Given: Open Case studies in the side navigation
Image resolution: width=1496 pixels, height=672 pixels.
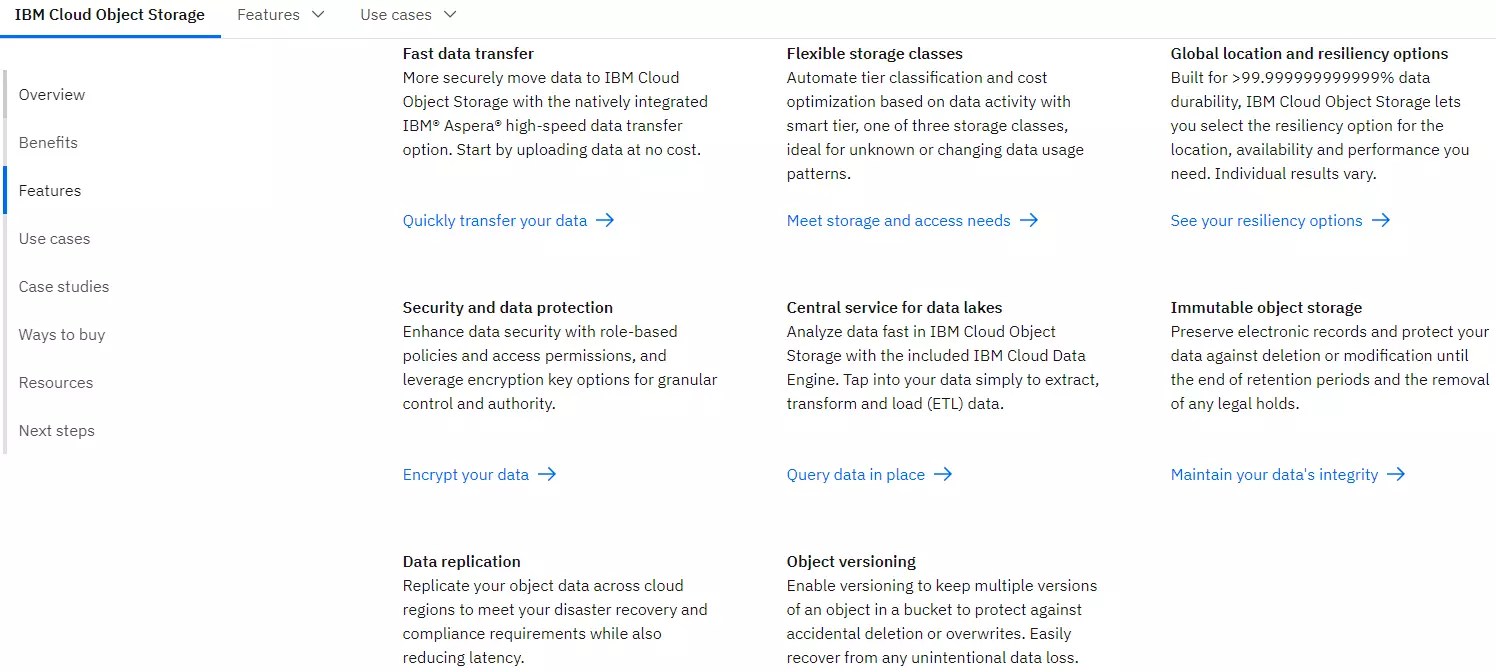Looking at the screenshot, I should [x=64, y=287].
